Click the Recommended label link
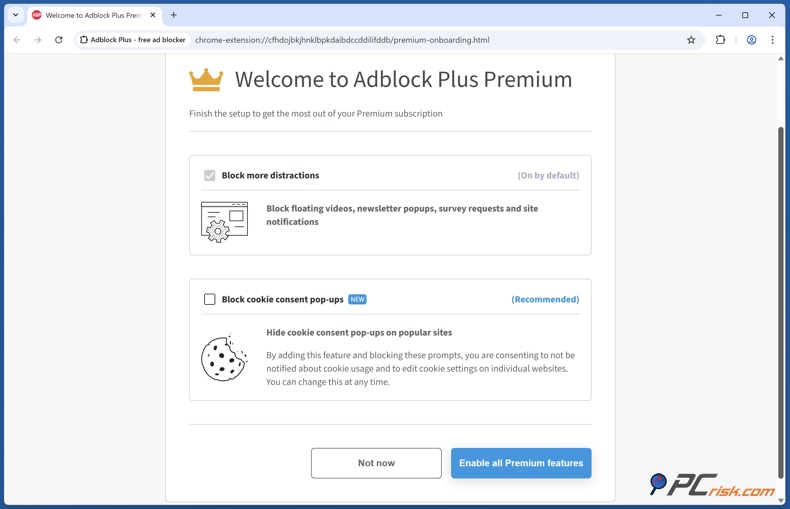The width and height of the screenshot is (790, 509). (x=545, y=299)
